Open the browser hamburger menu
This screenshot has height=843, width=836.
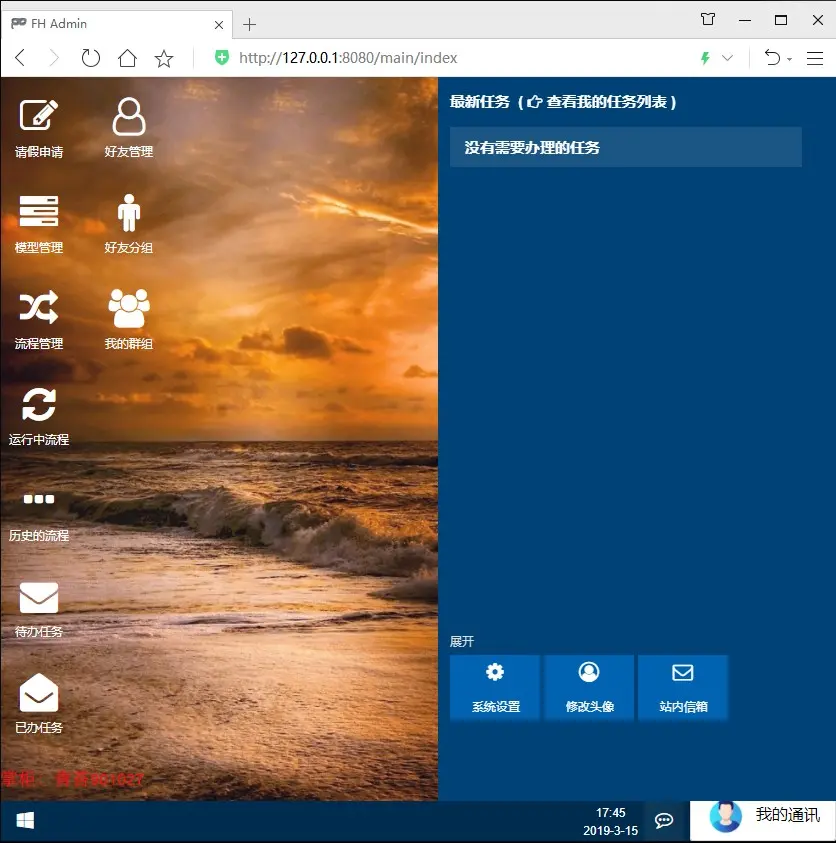point(814,58)
